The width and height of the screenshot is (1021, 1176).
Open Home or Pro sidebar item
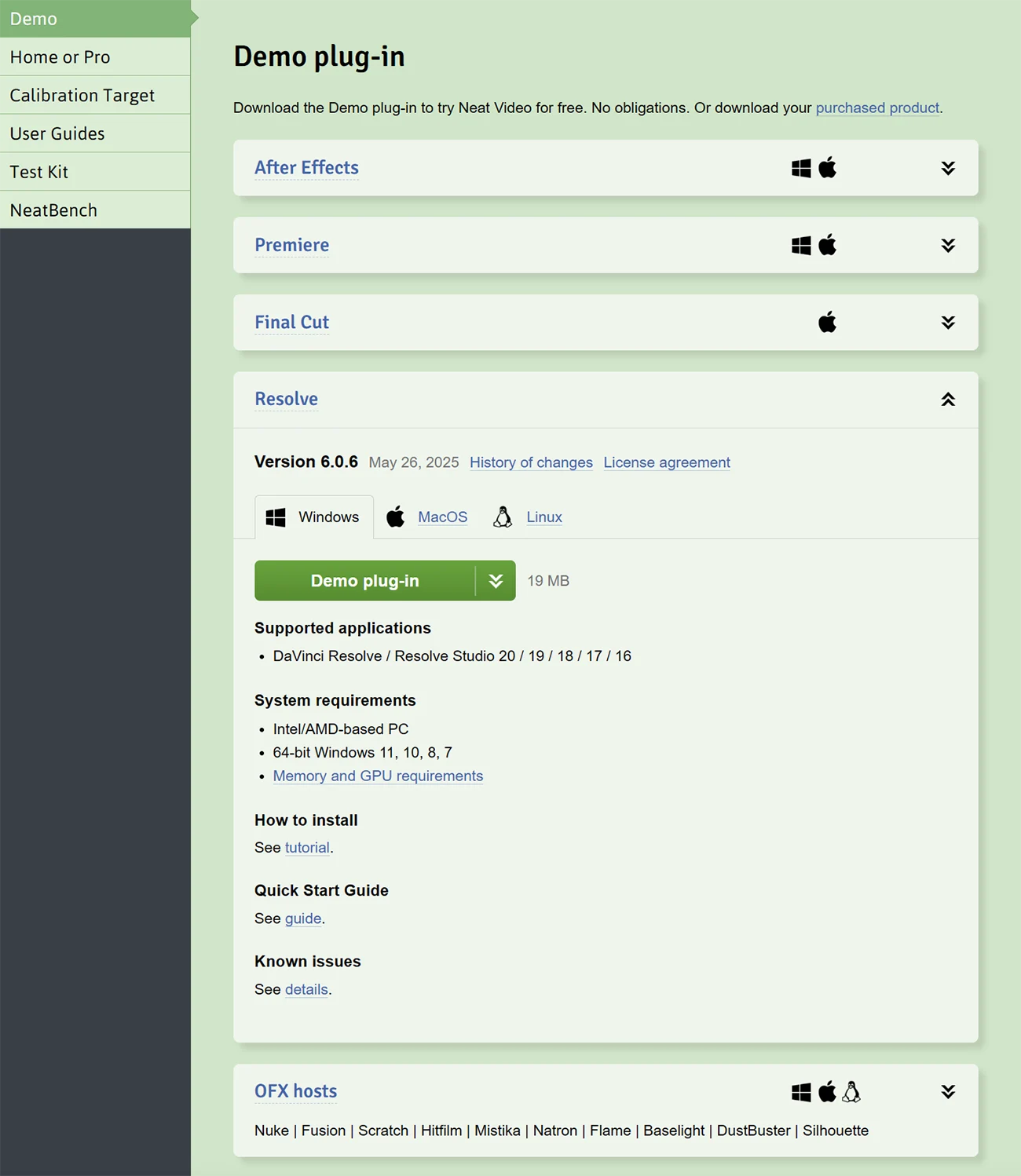(x=95, y=57)
